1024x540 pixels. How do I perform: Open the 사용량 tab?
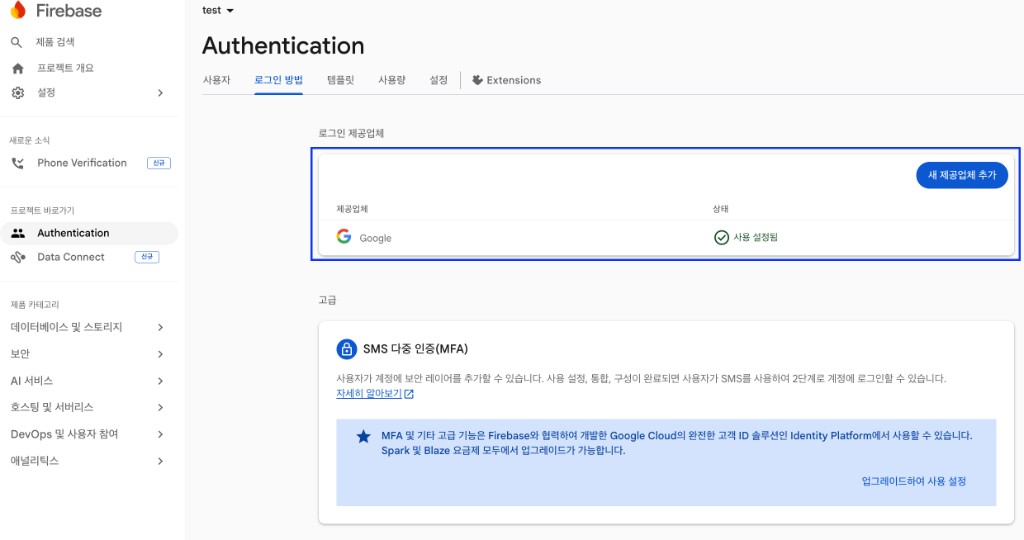pos(391,80)
